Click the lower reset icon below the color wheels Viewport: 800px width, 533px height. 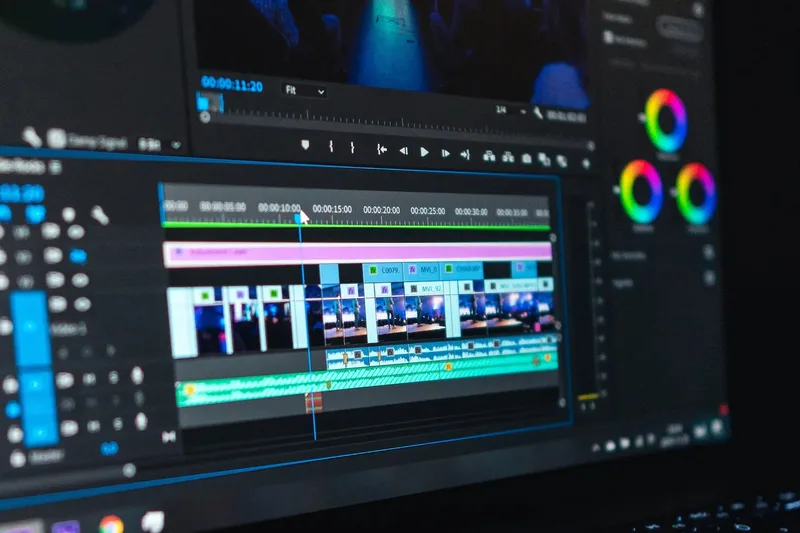pyautogui.click(x=710, y=278)
